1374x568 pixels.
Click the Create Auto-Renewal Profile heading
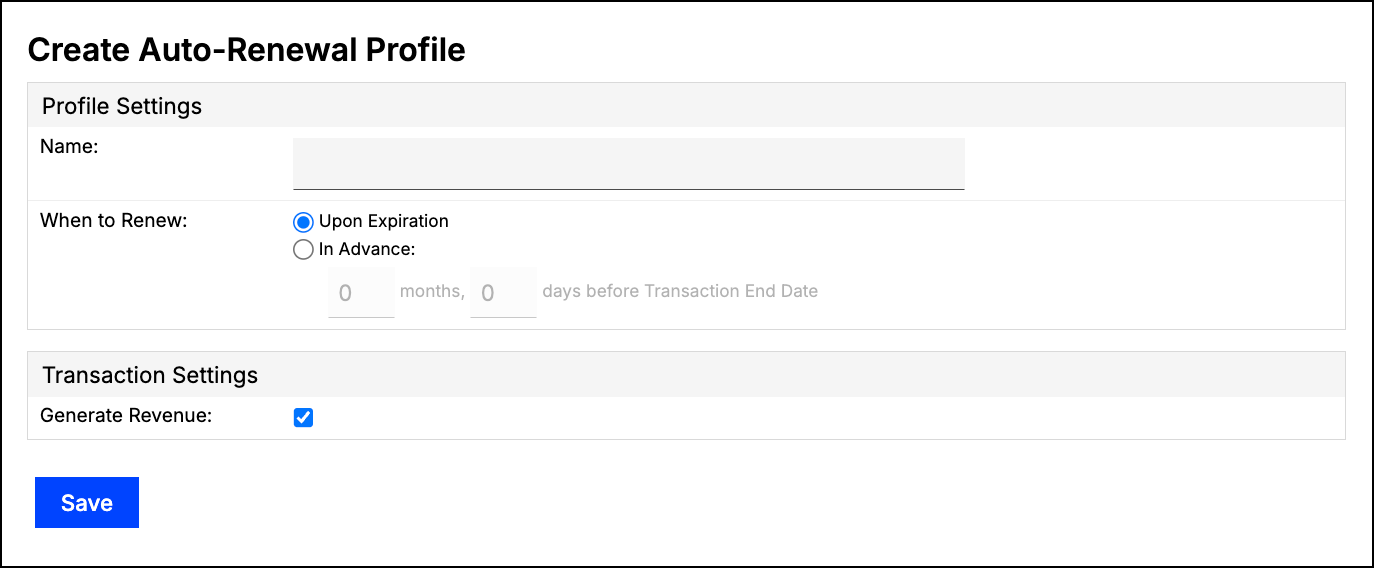(246, 49)
